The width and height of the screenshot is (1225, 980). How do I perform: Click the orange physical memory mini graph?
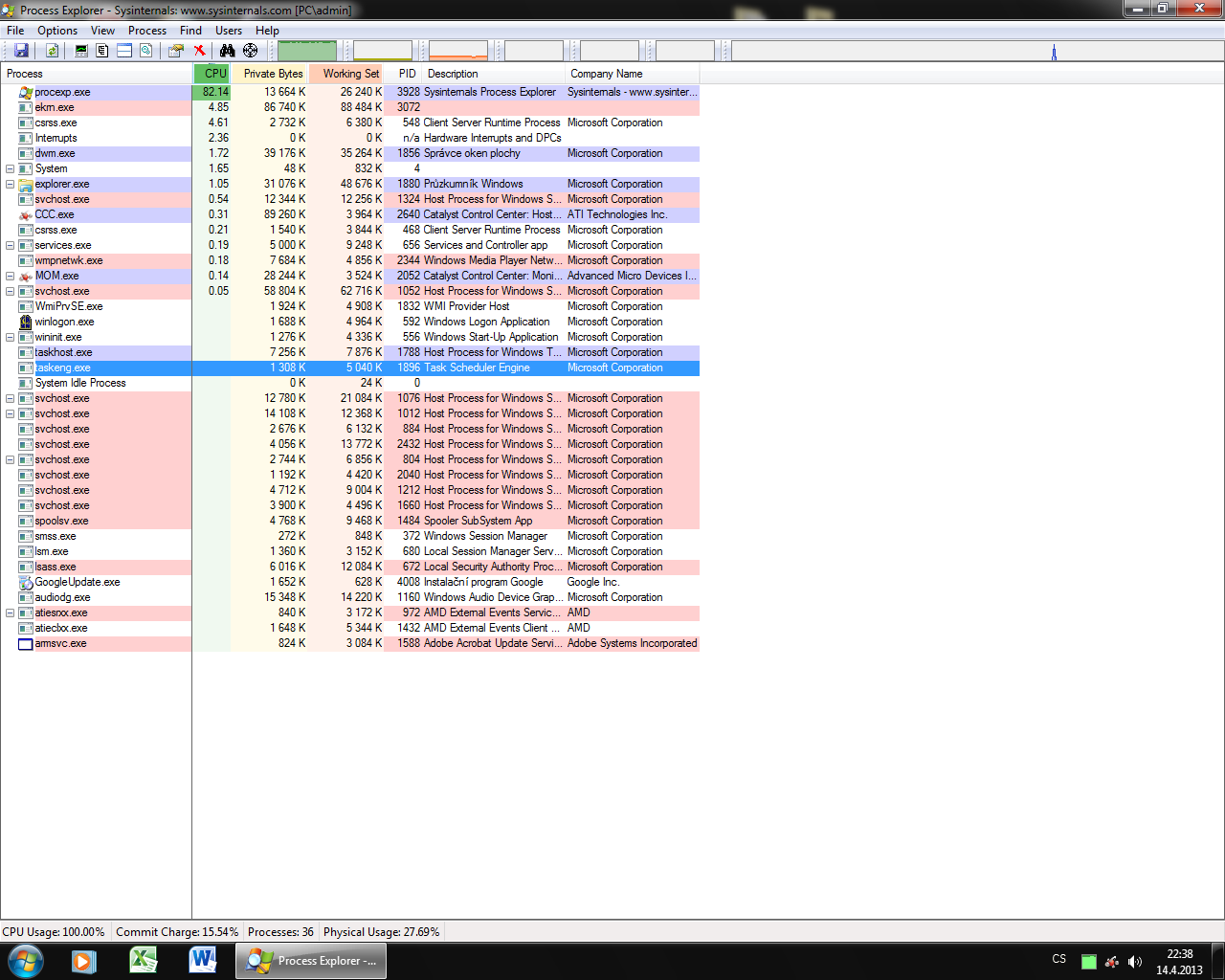(x=458, y=51)
